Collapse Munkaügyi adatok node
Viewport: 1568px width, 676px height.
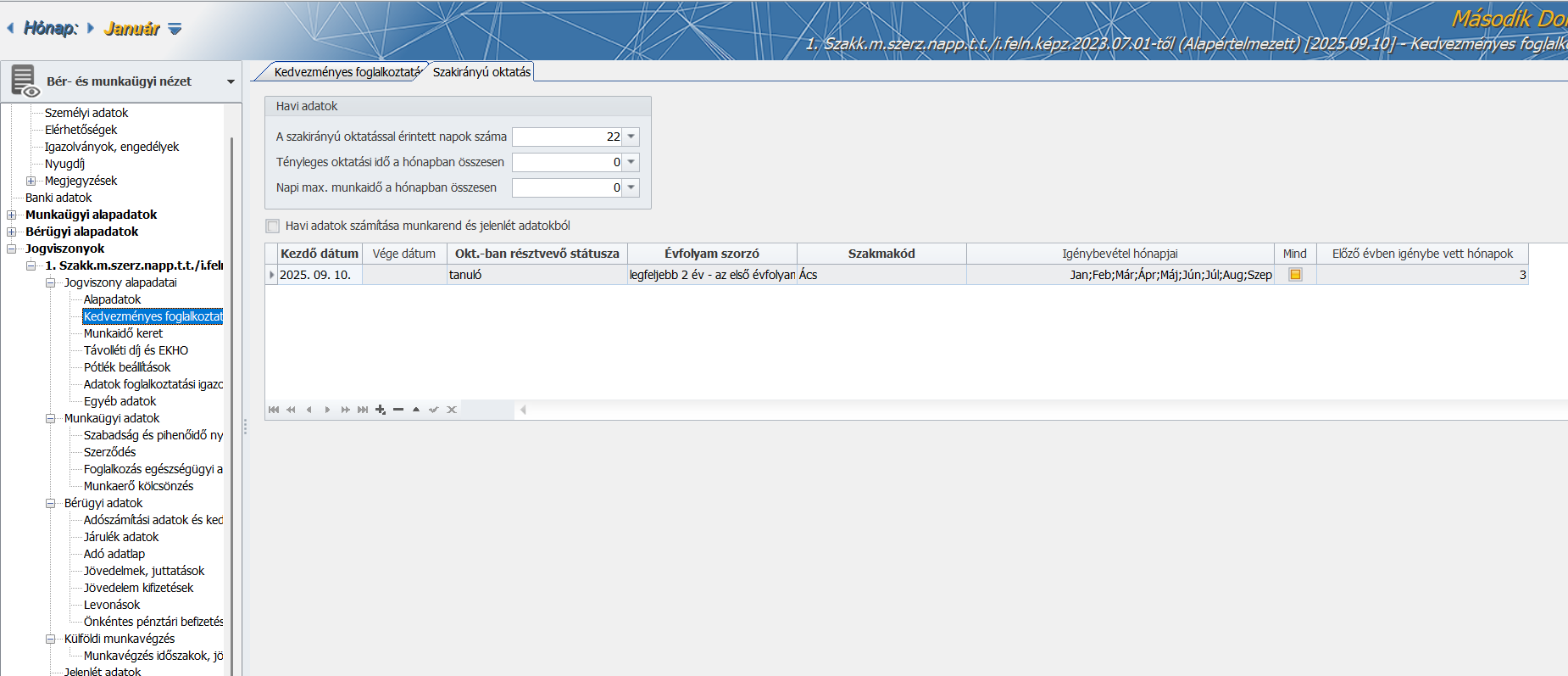coord(50,418)
